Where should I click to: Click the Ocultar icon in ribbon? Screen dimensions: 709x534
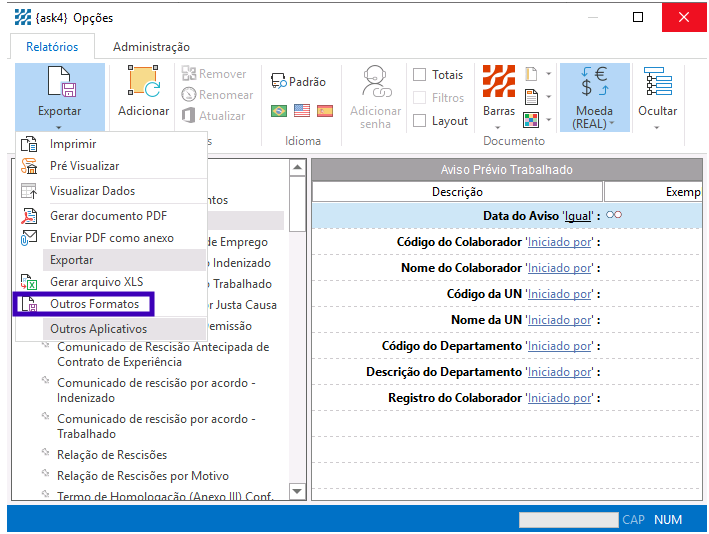click(657, 86)
